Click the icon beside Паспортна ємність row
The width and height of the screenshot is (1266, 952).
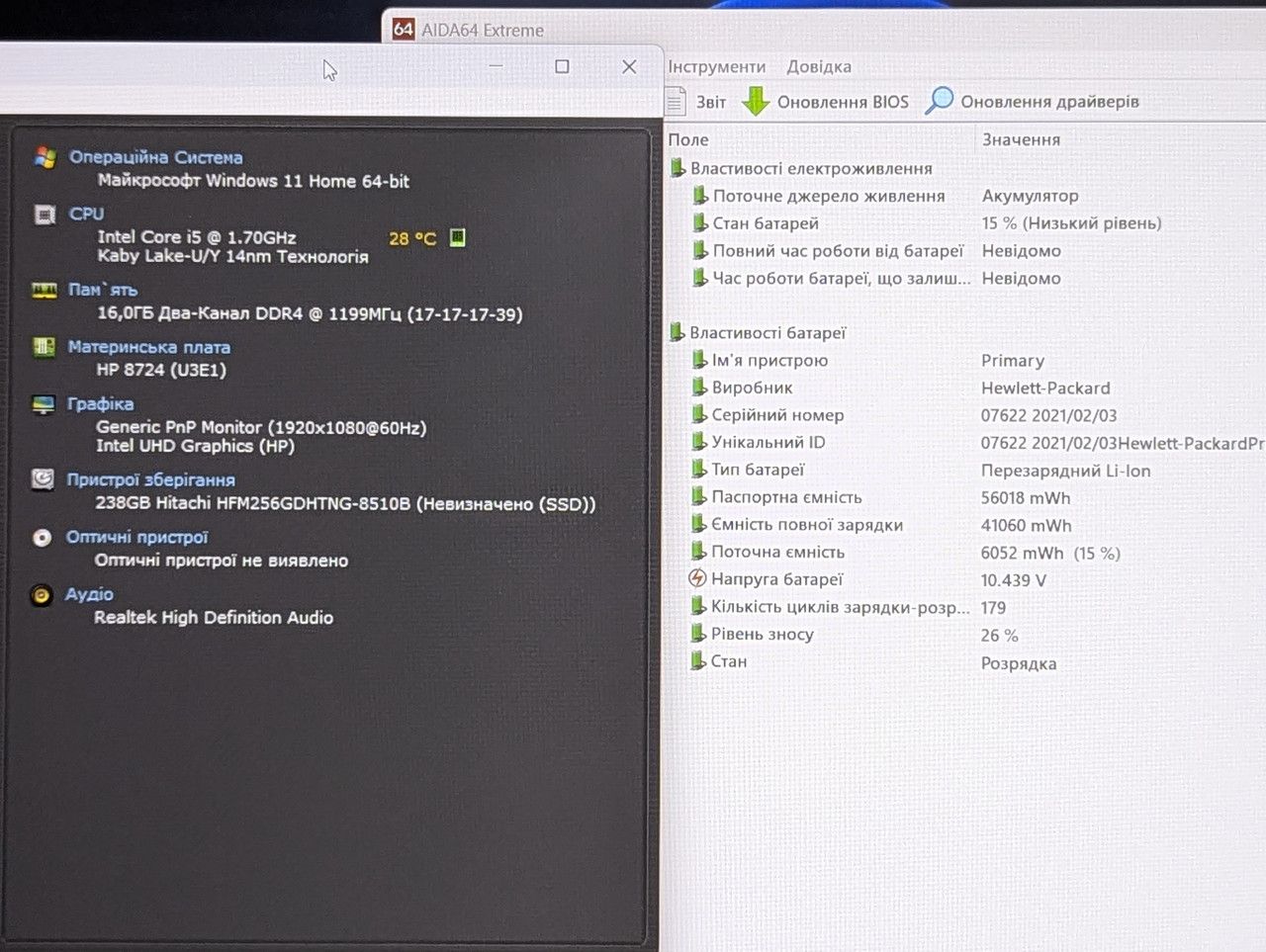pyautogui.click(x=699, y=497)
